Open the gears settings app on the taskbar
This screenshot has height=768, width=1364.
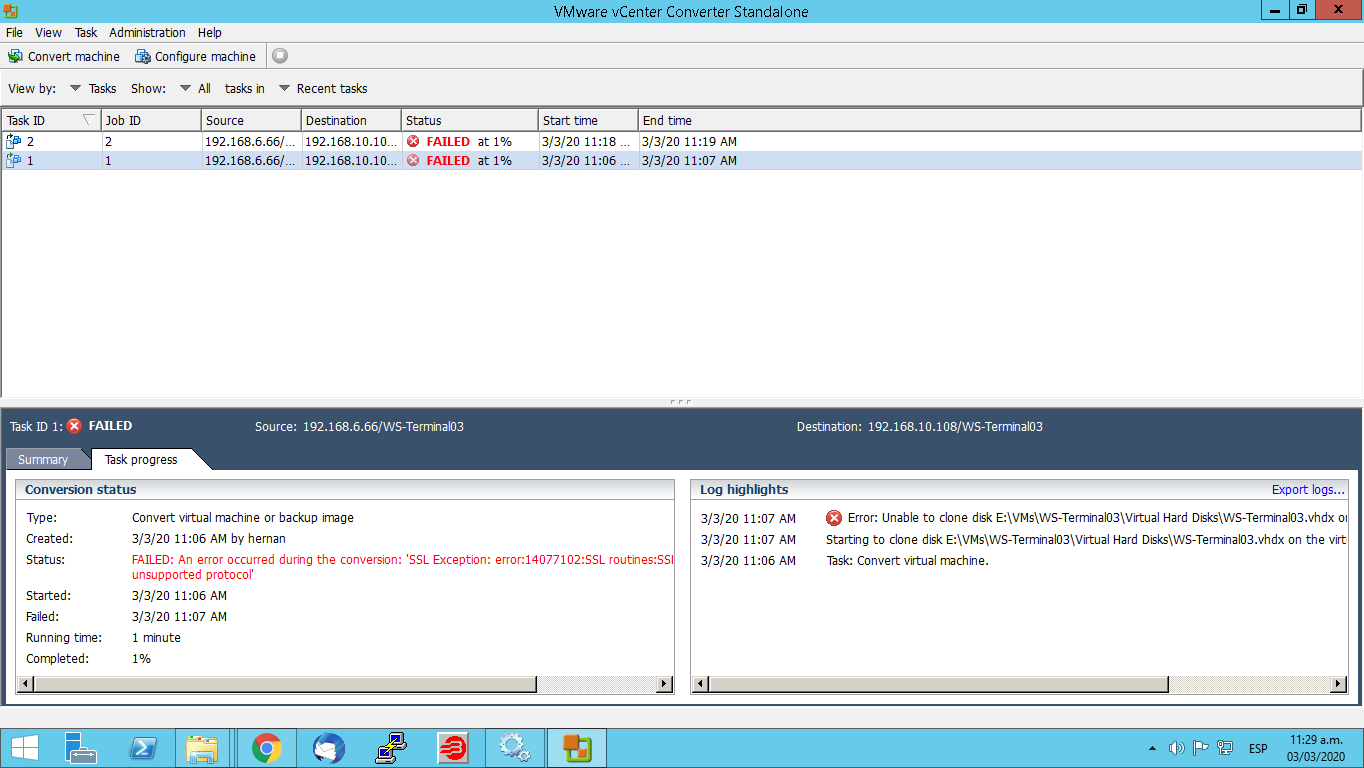point(515,748)
